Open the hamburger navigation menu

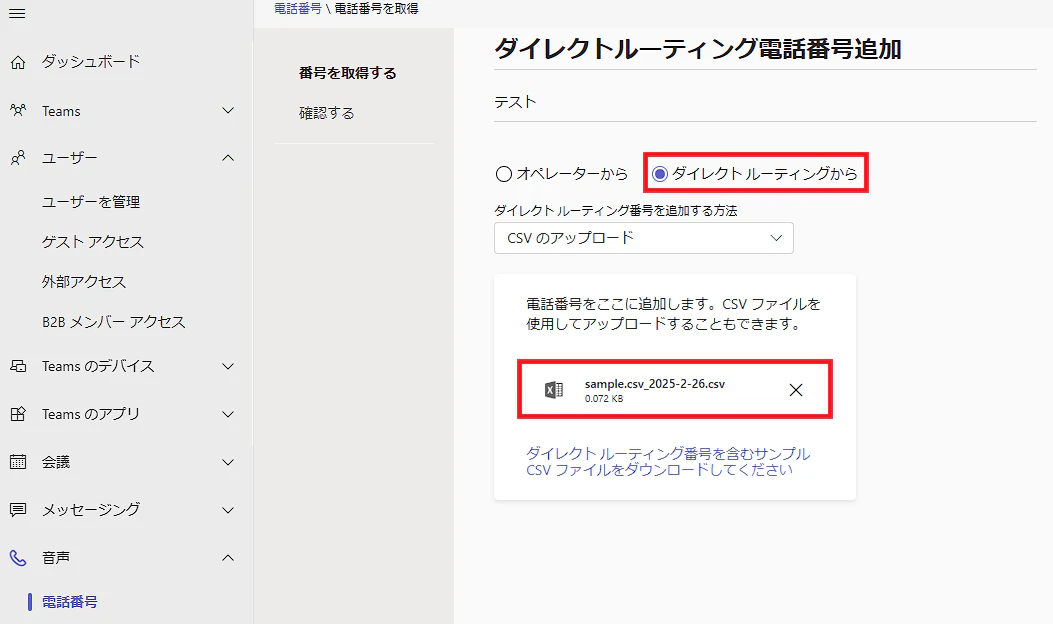17,13
